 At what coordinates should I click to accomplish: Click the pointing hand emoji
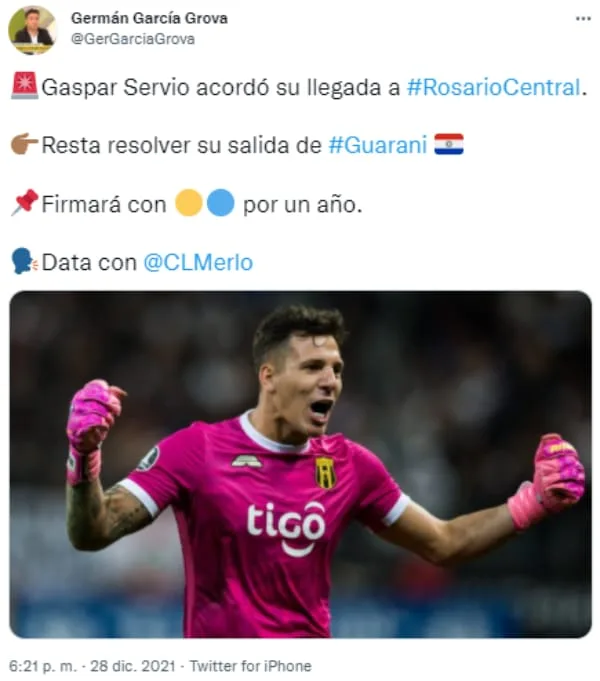coord(24,144)
